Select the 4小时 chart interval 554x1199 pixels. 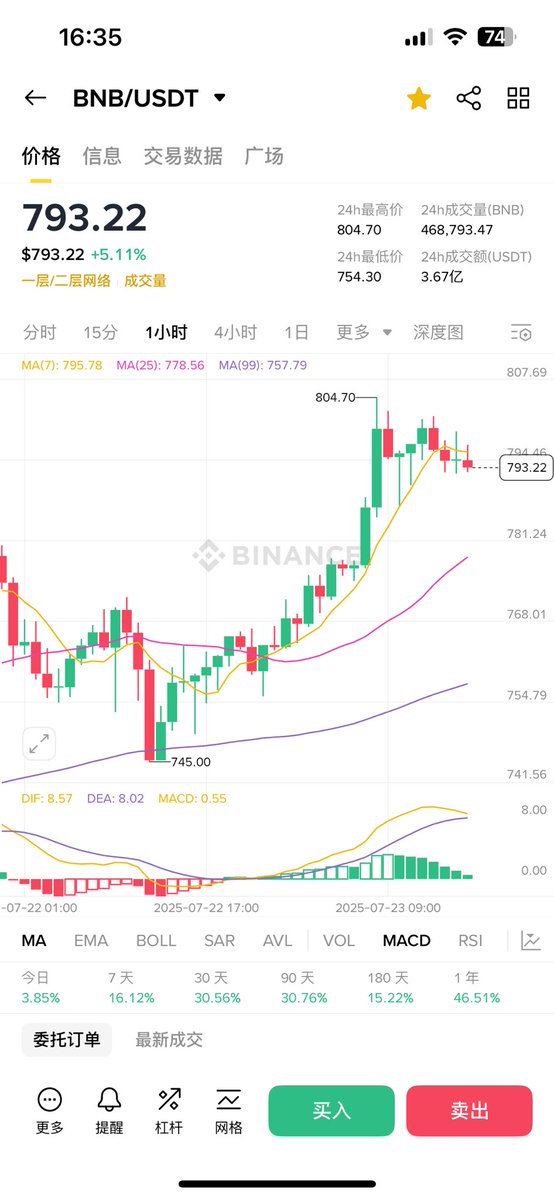click(236, 333)
